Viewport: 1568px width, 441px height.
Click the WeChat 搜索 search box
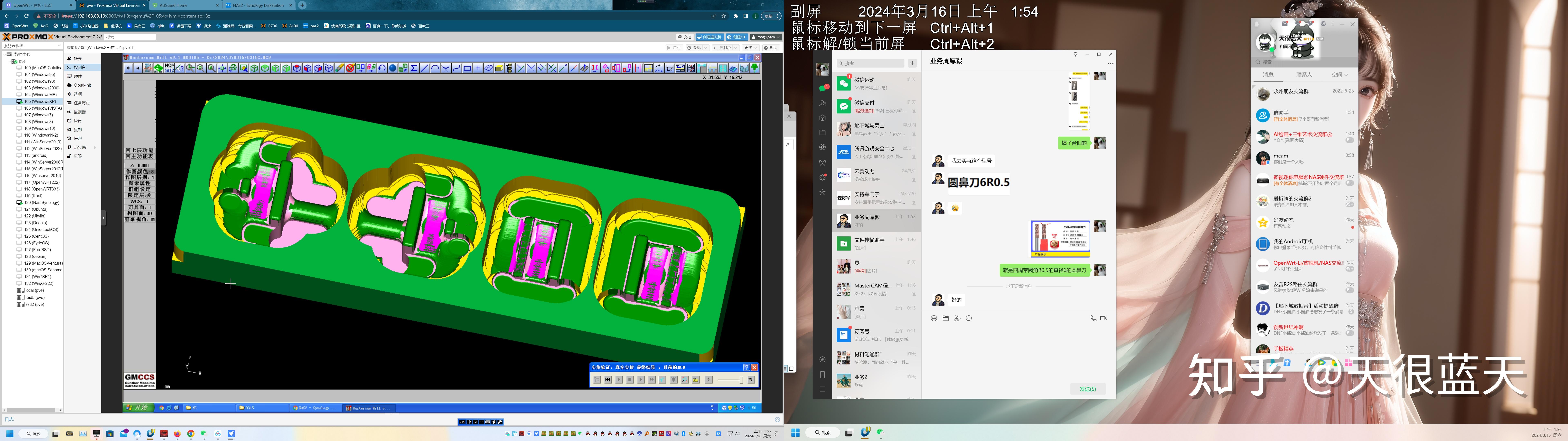point(870,63)
